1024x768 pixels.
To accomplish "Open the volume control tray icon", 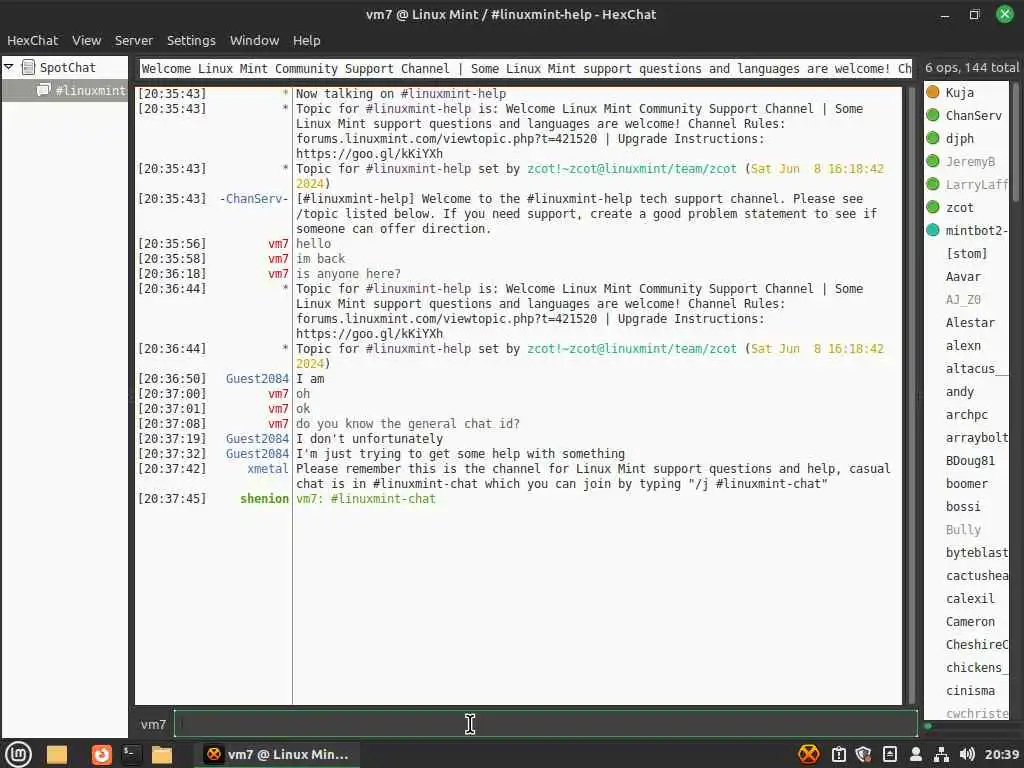I will [967, 754].
